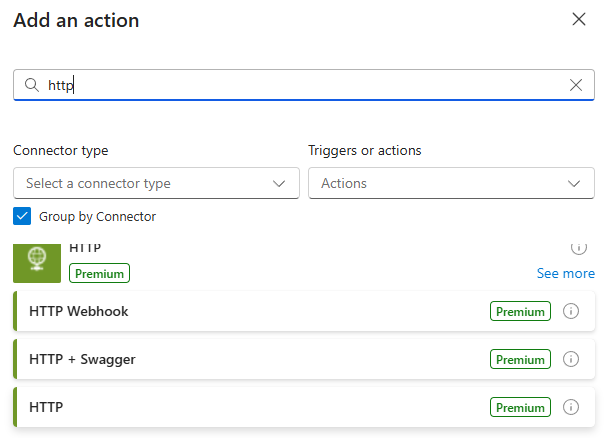606x438 pixels.
Task: Select the HTTP Webhook action
Action: tap(79, 311)
